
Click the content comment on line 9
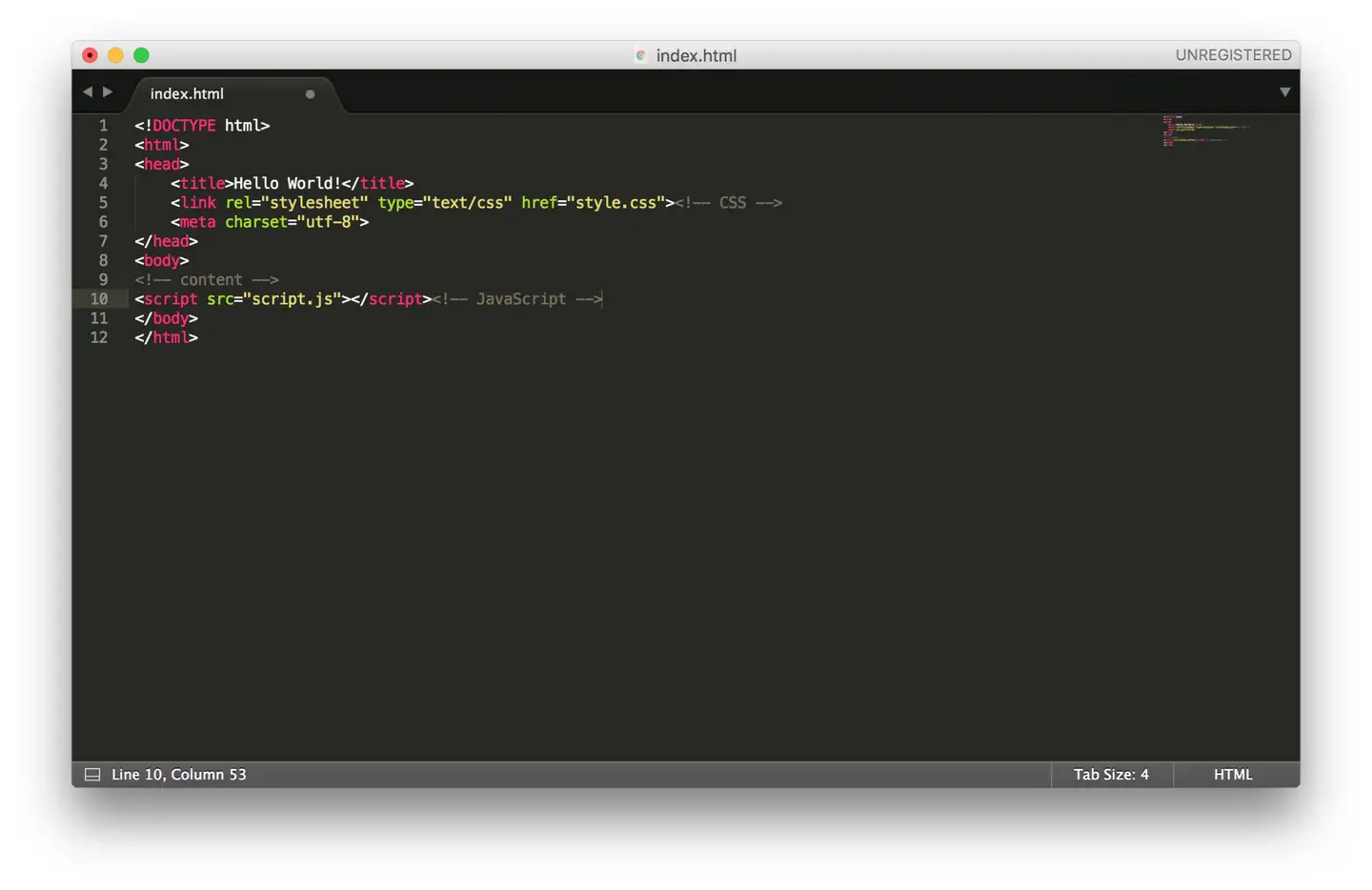[x=207, y=280]
